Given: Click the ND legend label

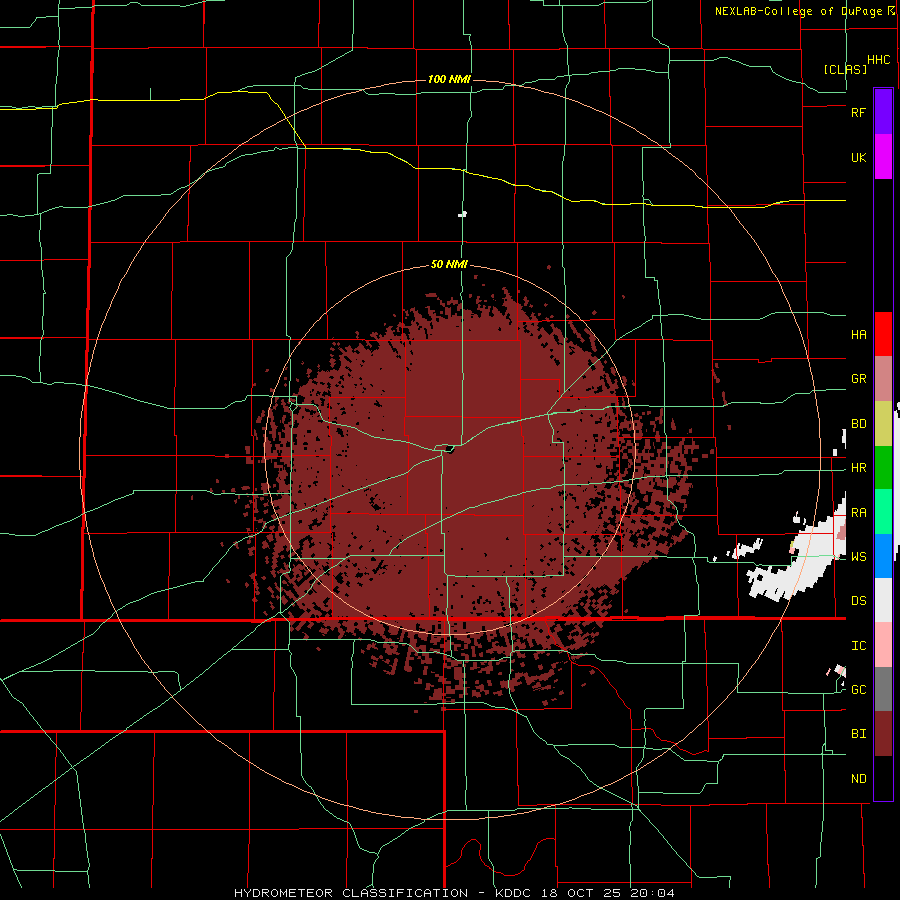Looking at the screenshot, I should click(859, 779).
